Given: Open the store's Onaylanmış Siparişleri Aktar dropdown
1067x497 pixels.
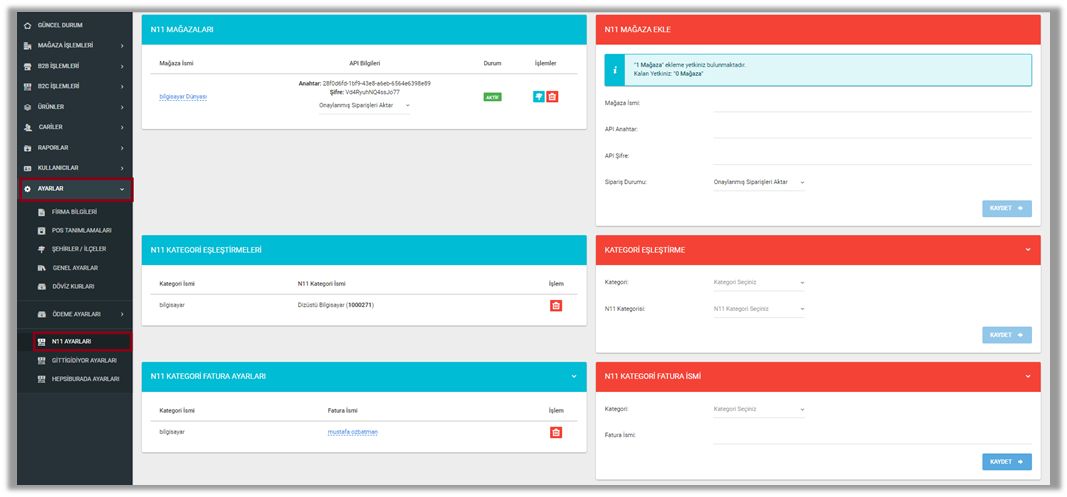Looking at the screenshot, I should tap(364, 105).
